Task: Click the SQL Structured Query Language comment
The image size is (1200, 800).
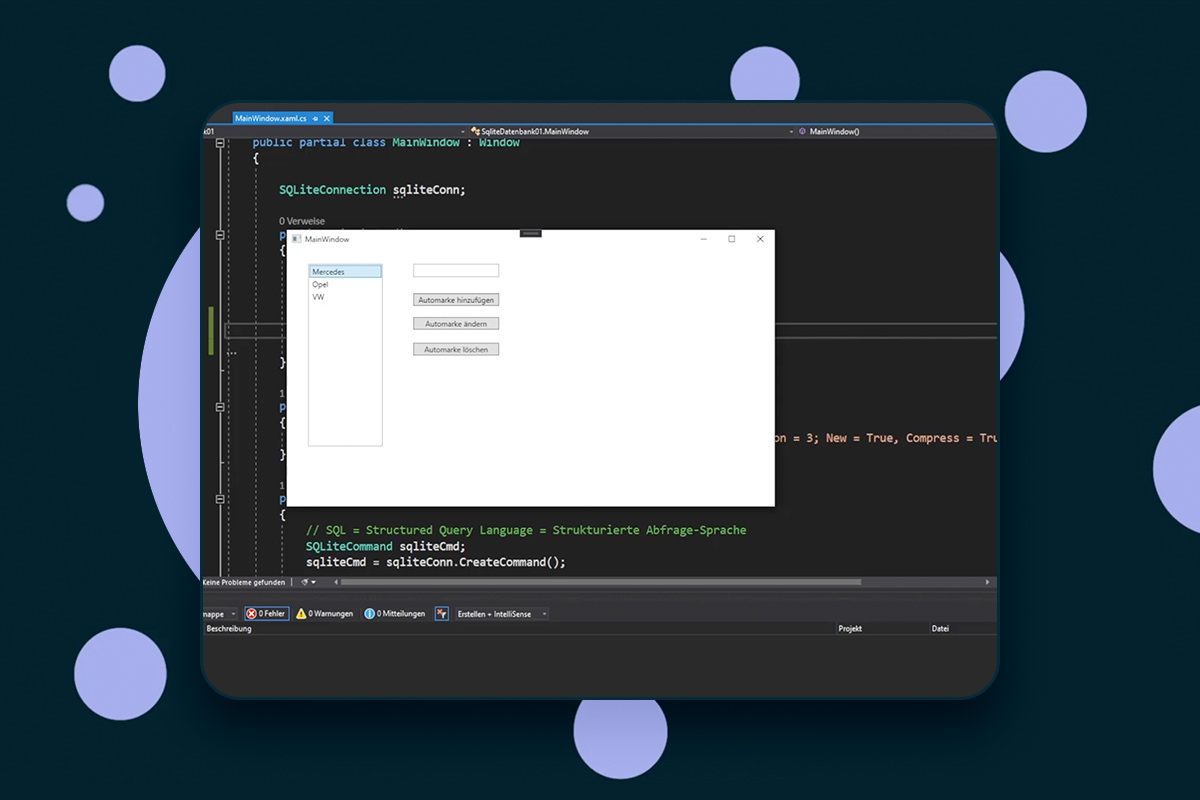Action: [x=526, y=530]
